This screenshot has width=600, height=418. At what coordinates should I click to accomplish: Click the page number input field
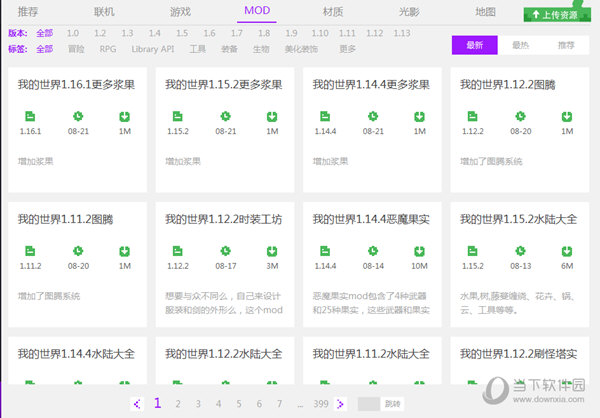(367, 404)
